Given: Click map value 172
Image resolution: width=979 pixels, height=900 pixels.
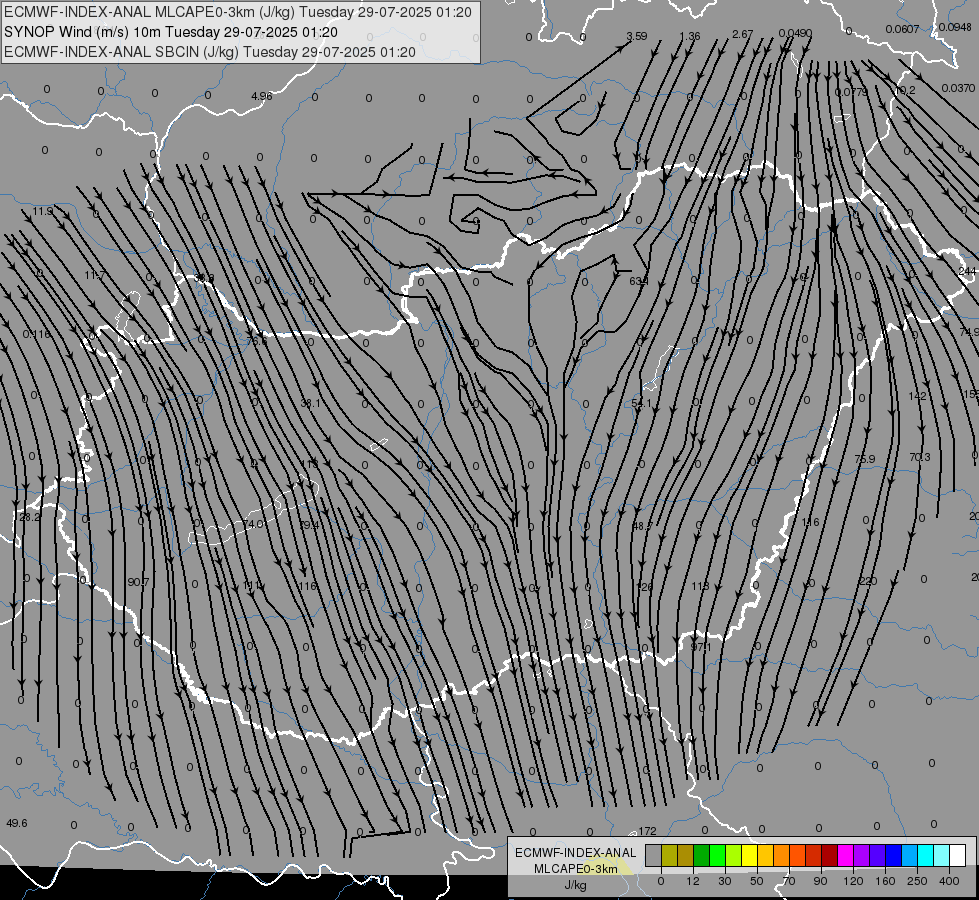Looking at the screenshot, I should 647,831.
